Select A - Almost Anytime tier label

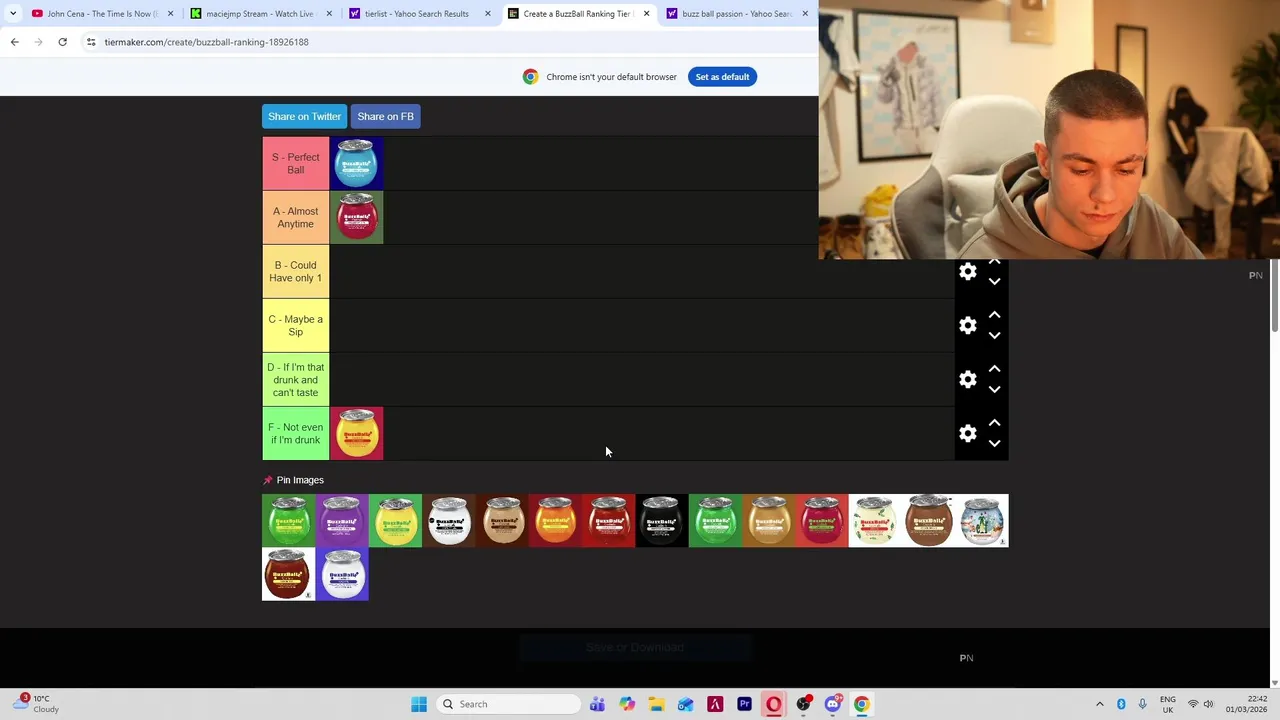click(x=296, y=217)
